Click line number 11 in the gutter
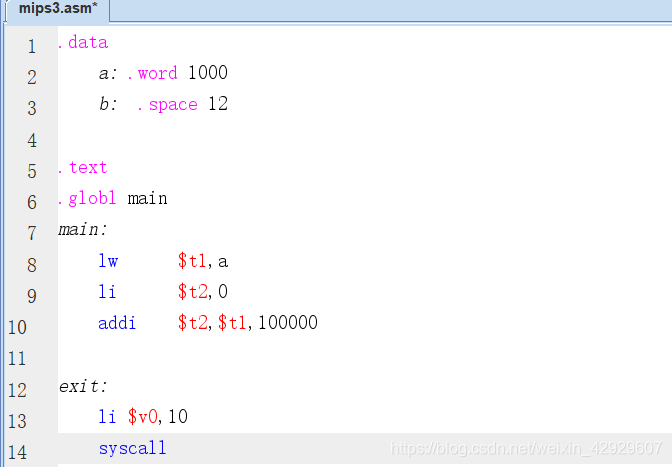672x467 pixels. (17, 359)
